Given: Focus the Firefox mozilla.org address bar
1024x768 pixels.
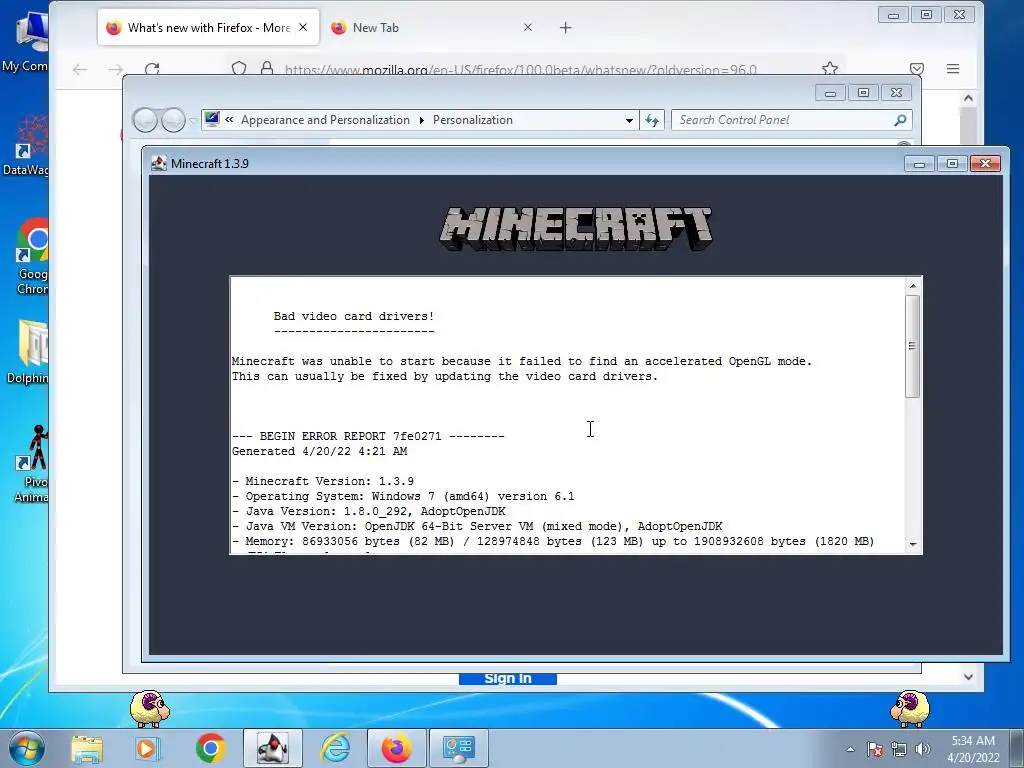Looking at the screenshot, I should pos(520,69).
